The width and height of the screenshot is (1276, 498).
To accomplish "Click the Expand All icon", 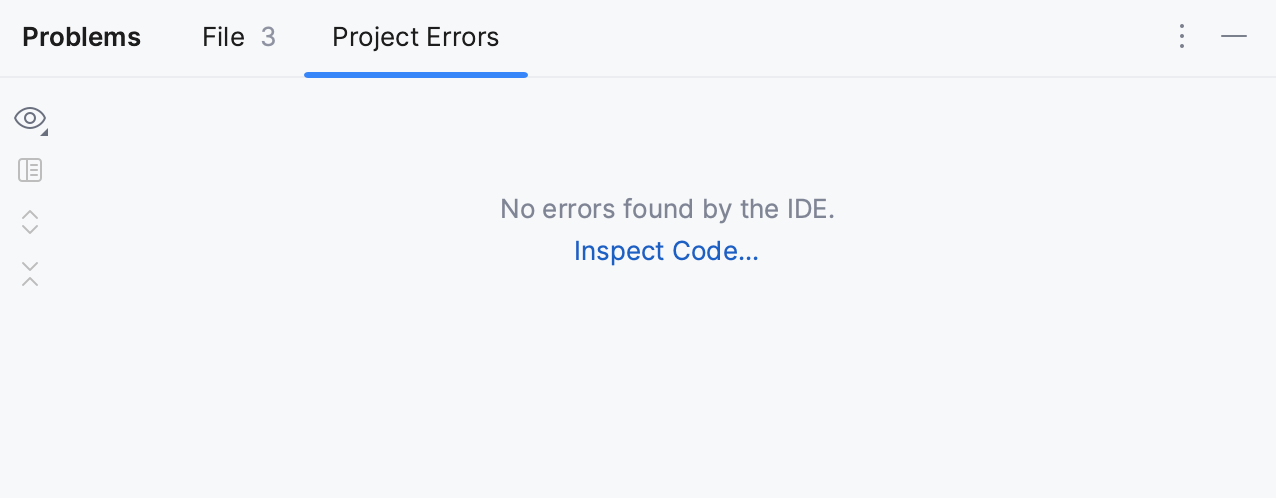I will pyautogui.click(x=30, y=222).
